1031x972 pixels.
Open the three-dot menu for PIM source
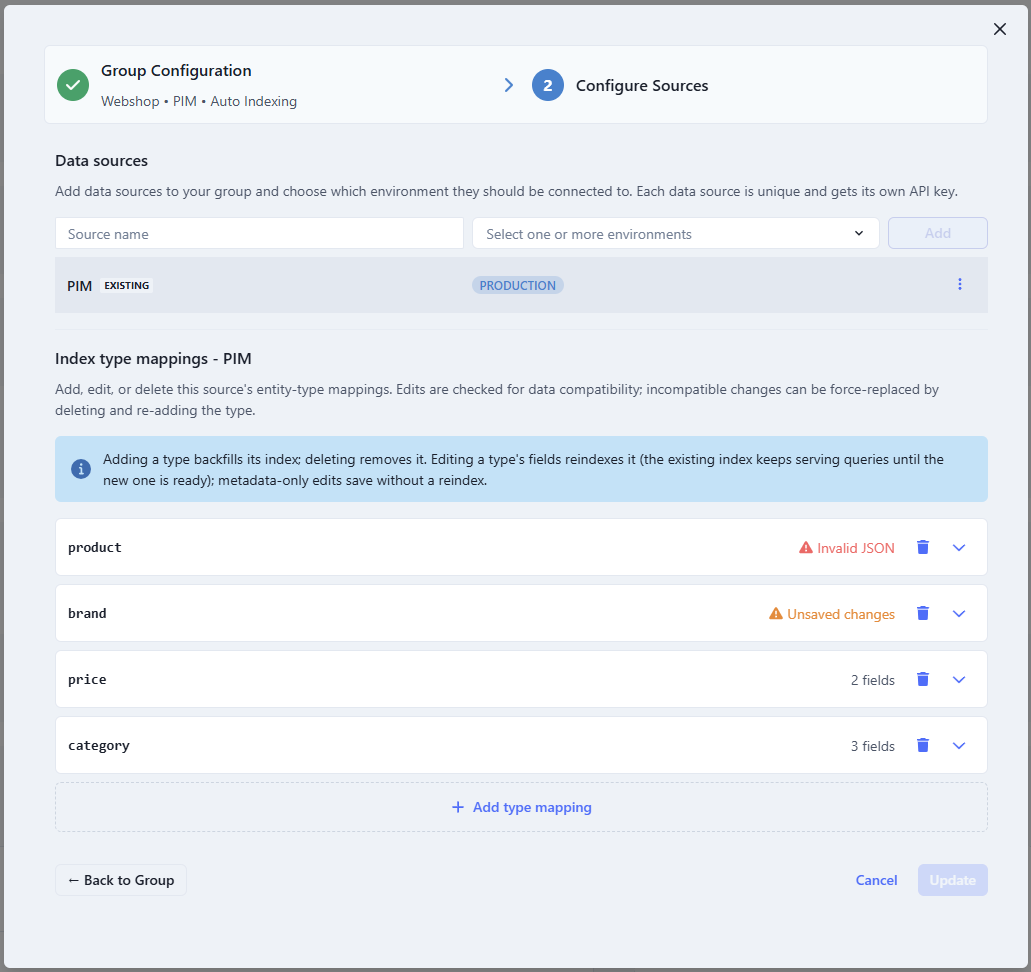click(959, 284)
